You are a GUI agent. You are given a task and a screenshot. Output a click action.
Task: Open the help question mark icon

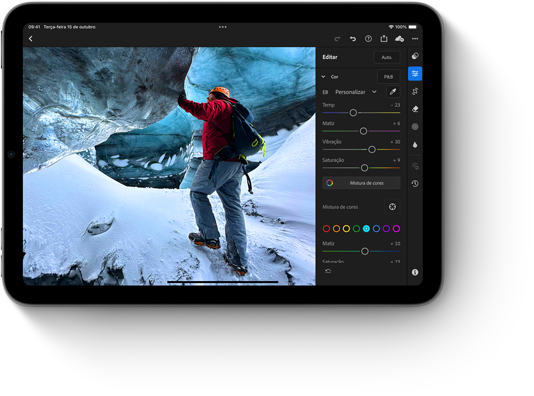[x=368, y=39]
